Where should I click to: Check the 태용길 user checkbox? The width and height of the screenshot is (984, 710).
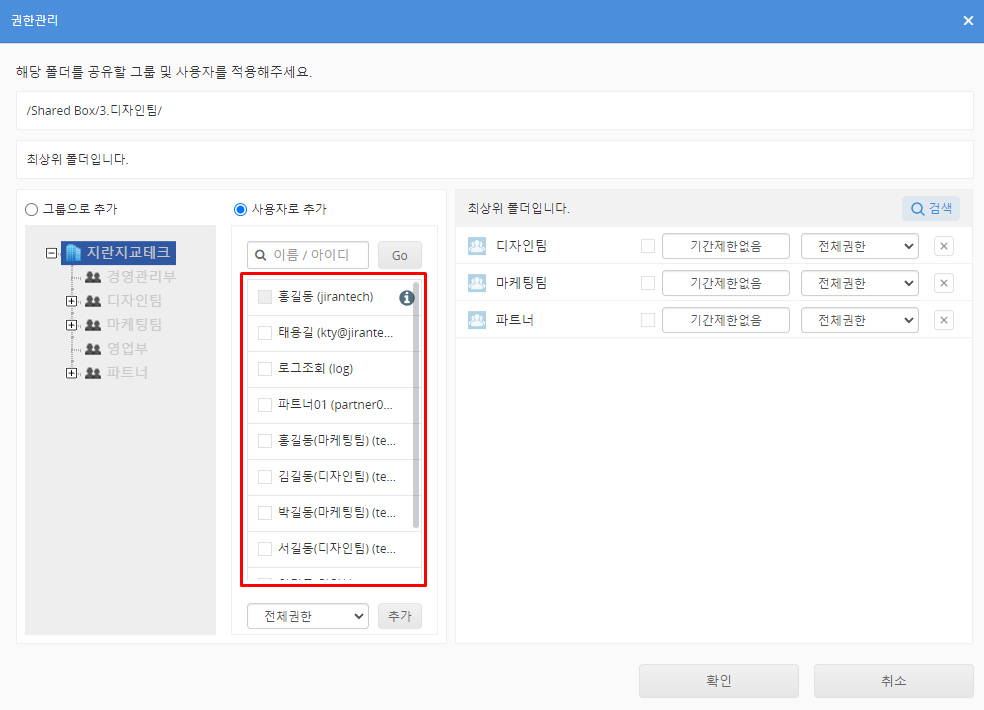265,333
